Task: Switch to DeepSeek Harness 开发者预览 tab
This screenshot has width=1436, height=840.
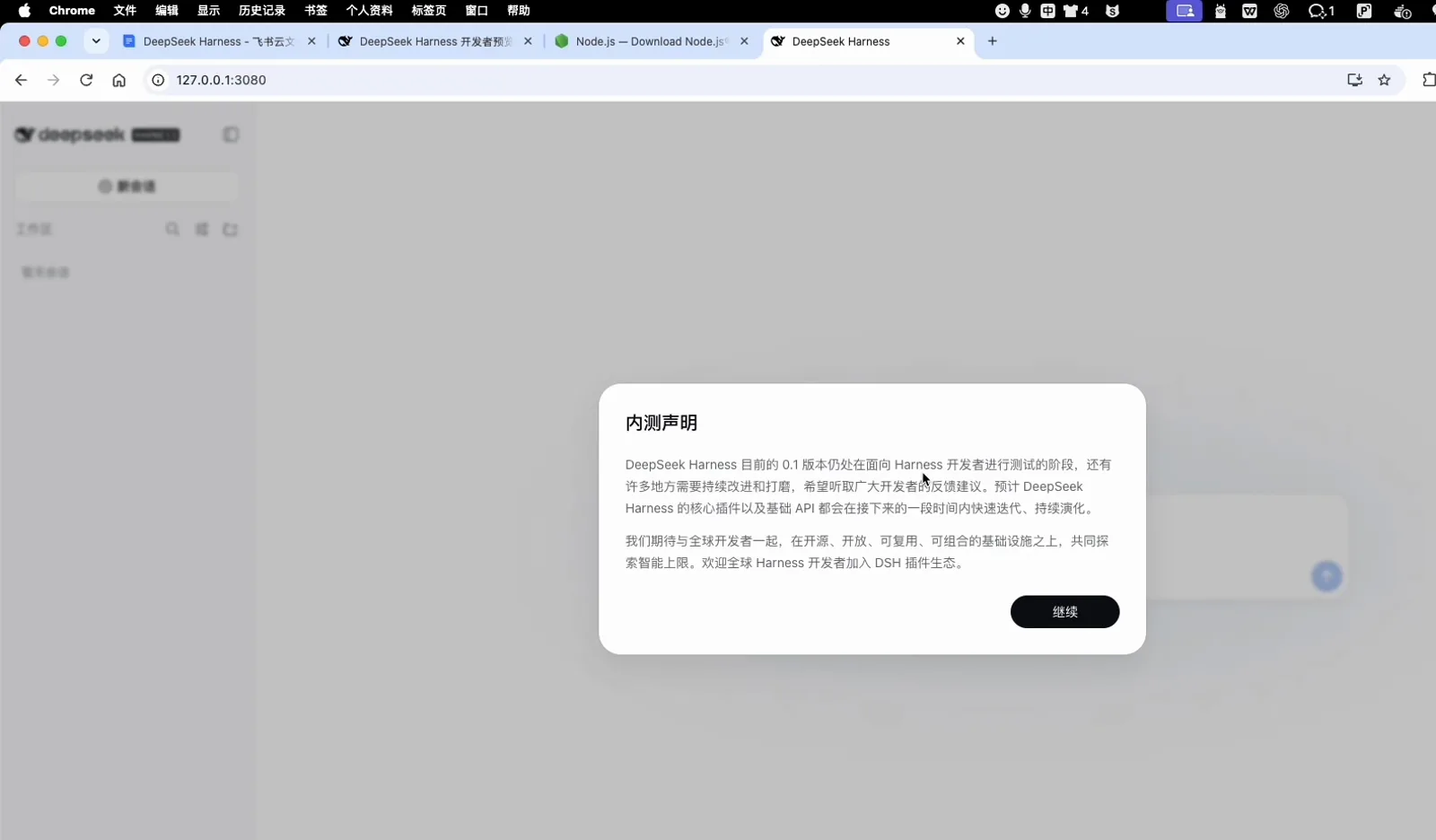Action: tap(435, 41)
